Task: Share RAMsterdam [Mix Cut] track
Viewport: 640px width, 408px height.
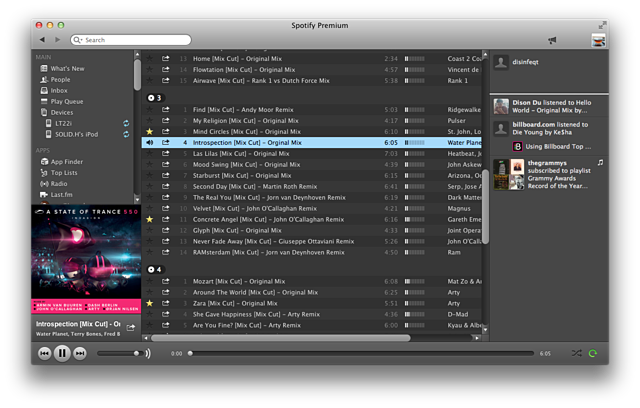Action: (165, 252)
